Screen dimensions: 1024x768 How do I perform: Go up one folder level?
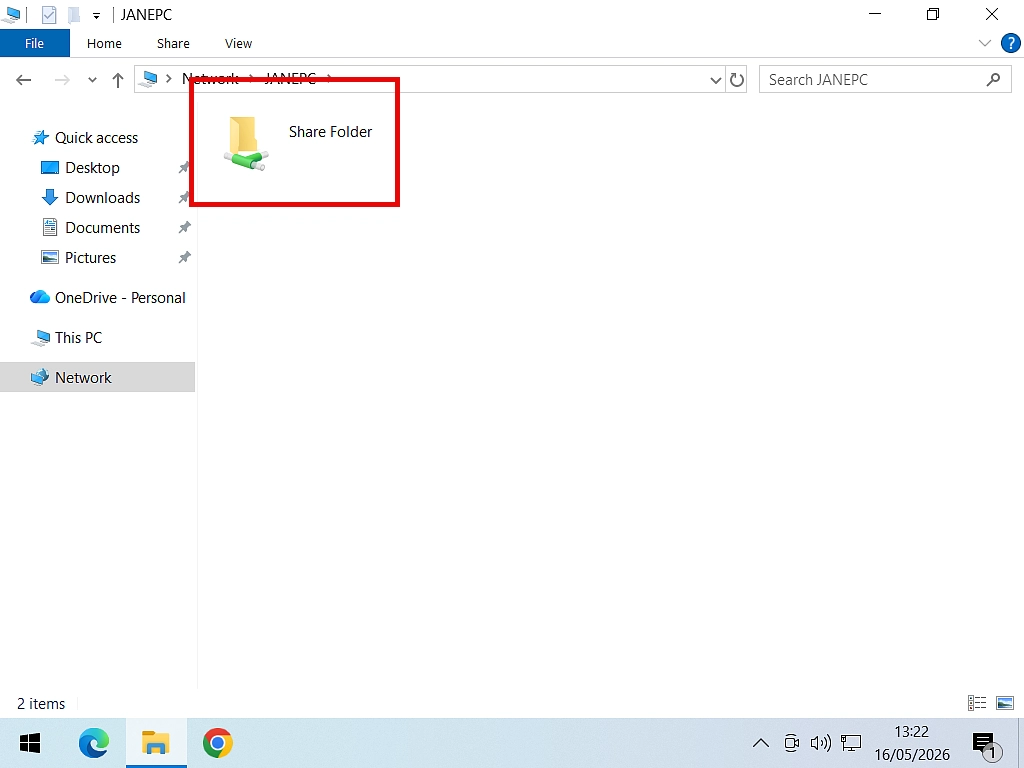click(x=118, y=80)
